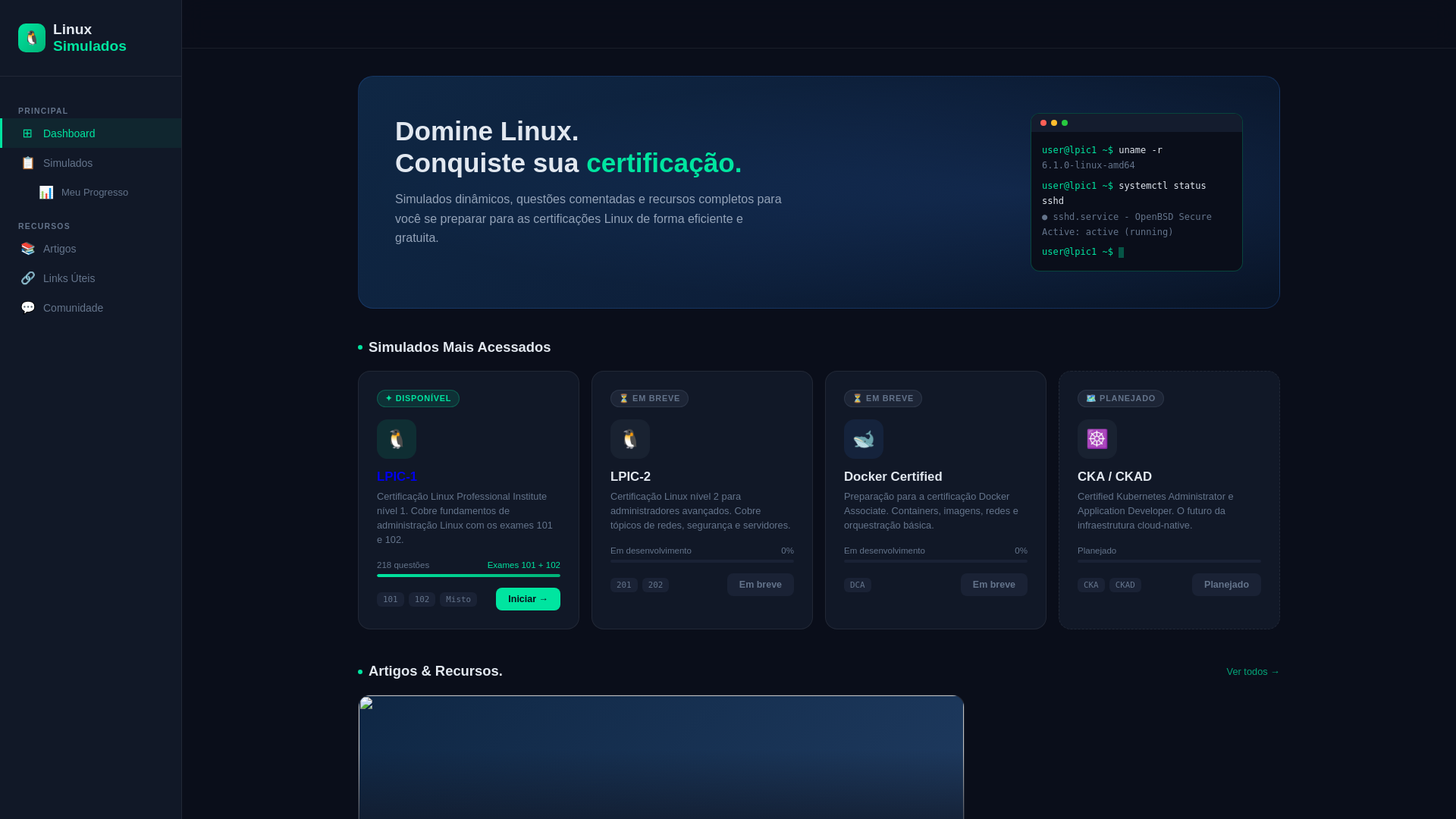Start the LPIC-1 simulado with Iniciar

point(528,599)
